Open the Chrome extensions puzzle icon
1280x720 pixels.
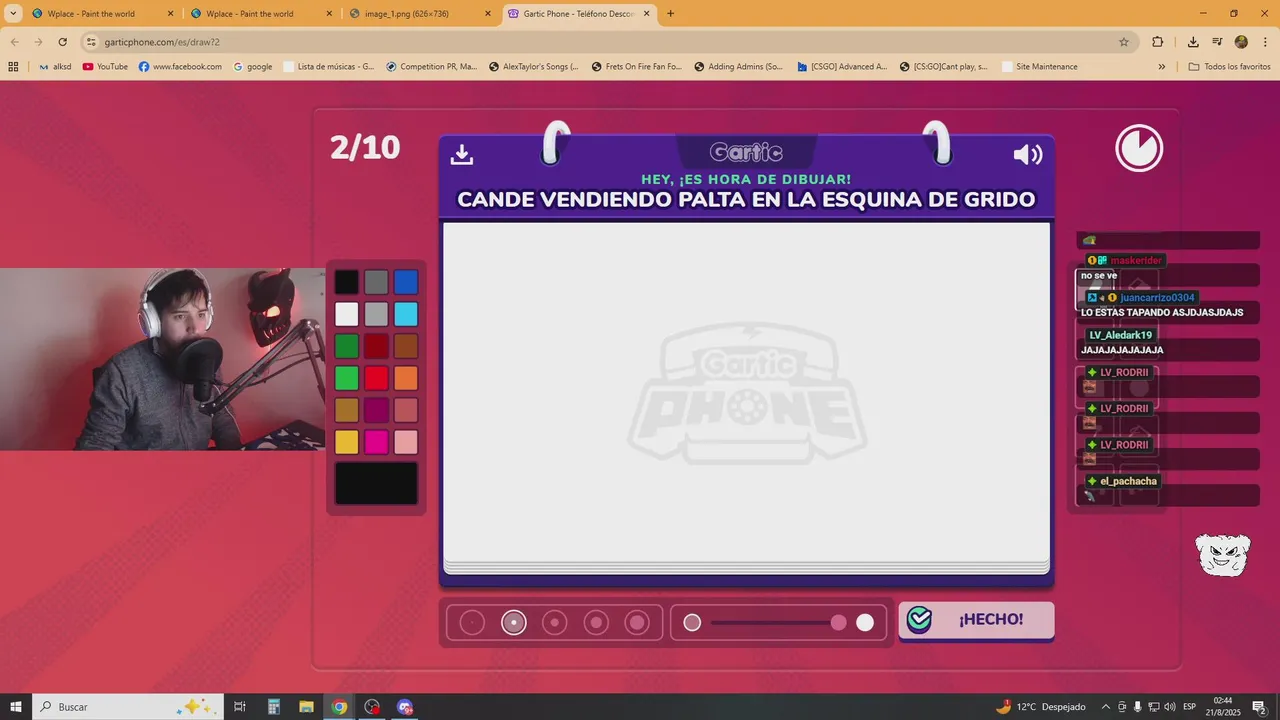pyautogui.click(x=1158, y=42)
